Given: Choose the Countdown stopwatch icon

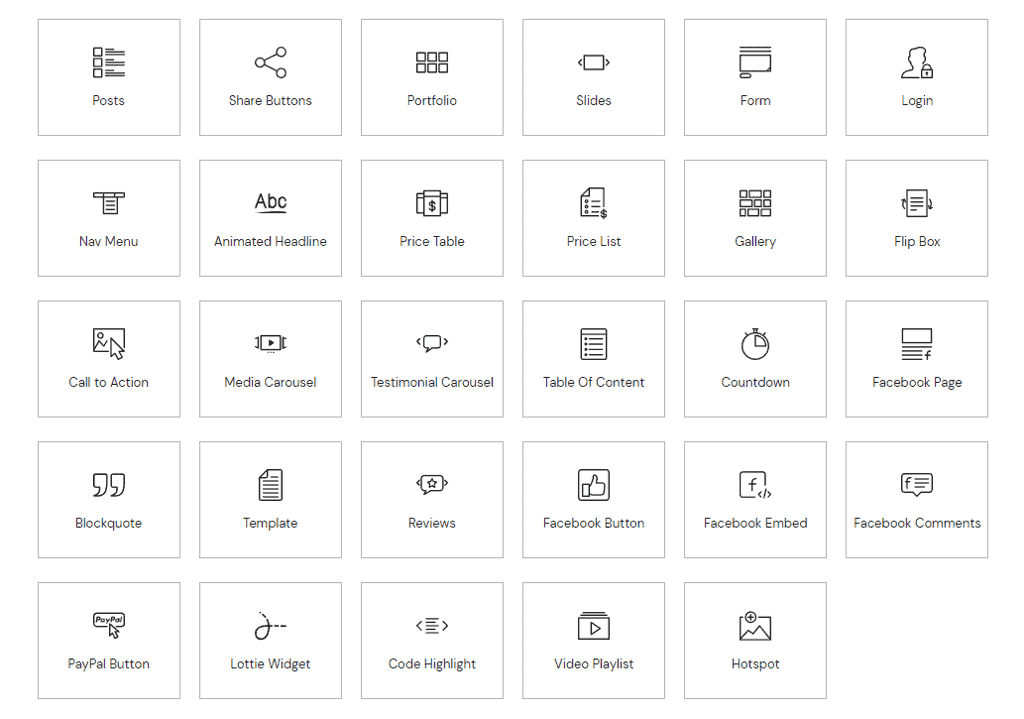Looking at the screenshot, I should [x=755, y=344].
